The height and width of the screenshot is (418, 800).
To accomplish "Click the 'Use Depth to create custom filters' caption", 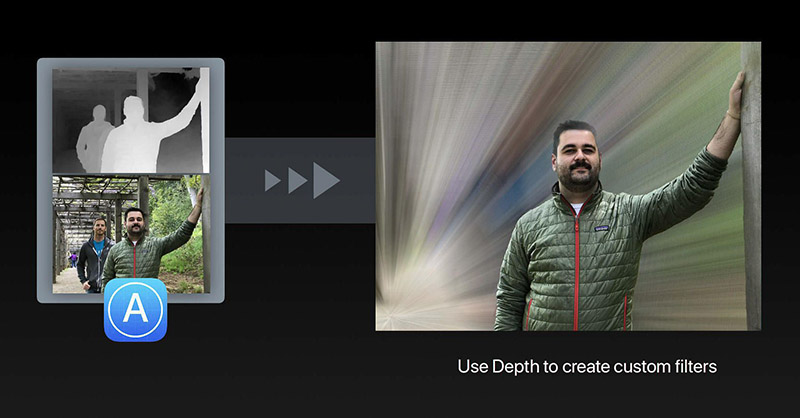I will pos(587,366).
